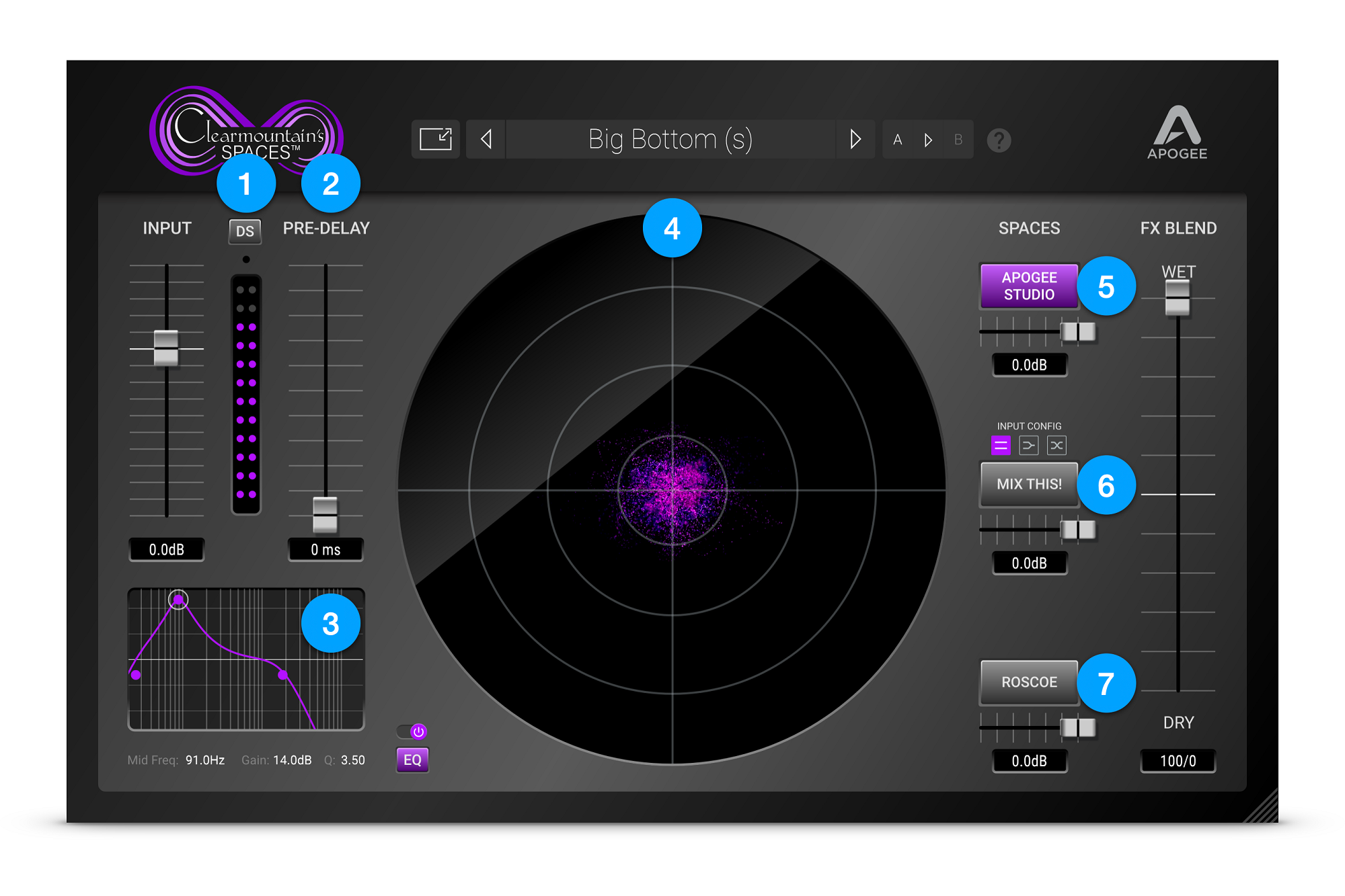Click the Mid Freq 91.0Hz value

pyautogui.click(x=205, y=760)
